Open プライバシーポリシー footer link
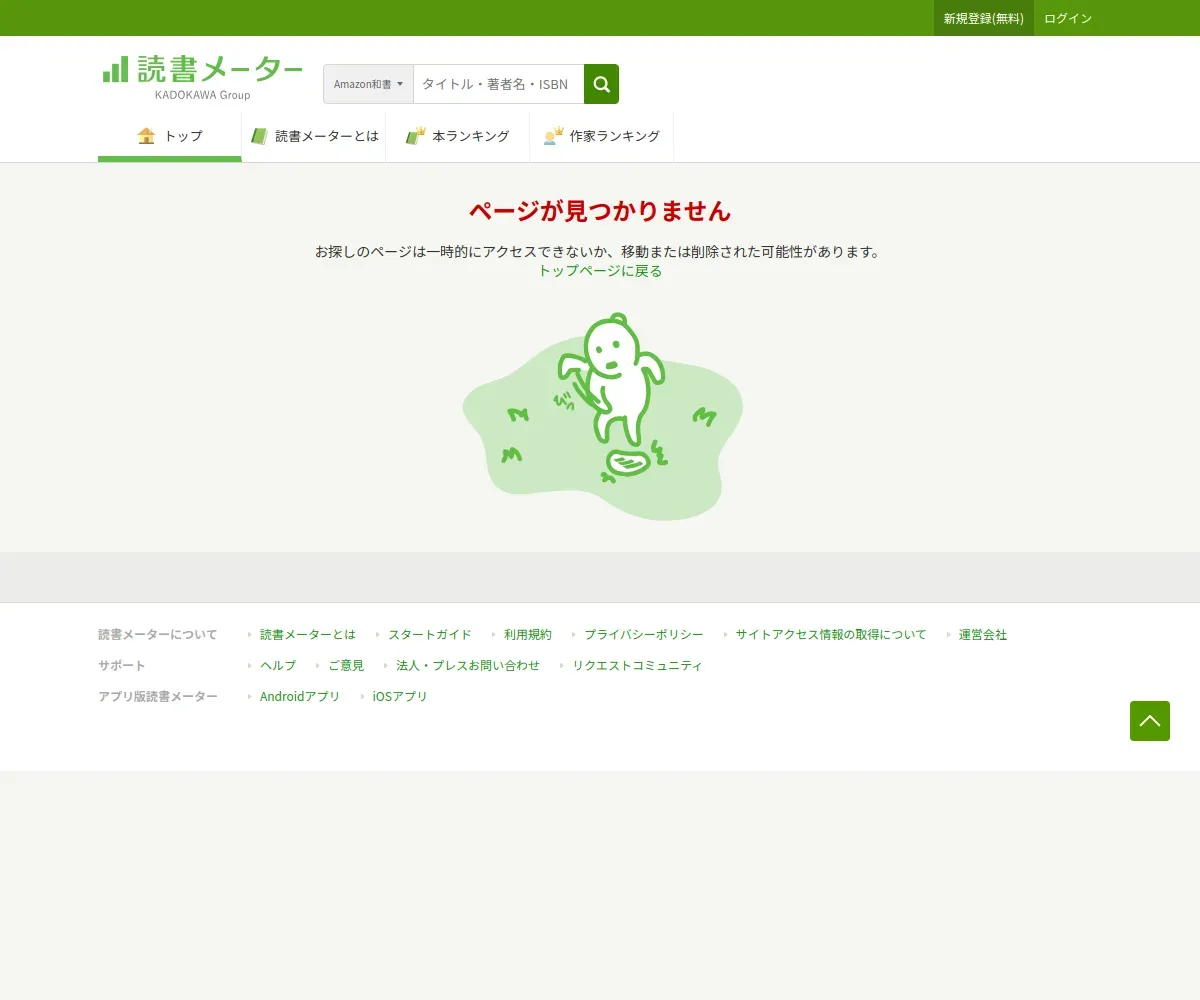Image resolution: width=1200 pixels, height=1000 pixels. (x=644, y=635)
